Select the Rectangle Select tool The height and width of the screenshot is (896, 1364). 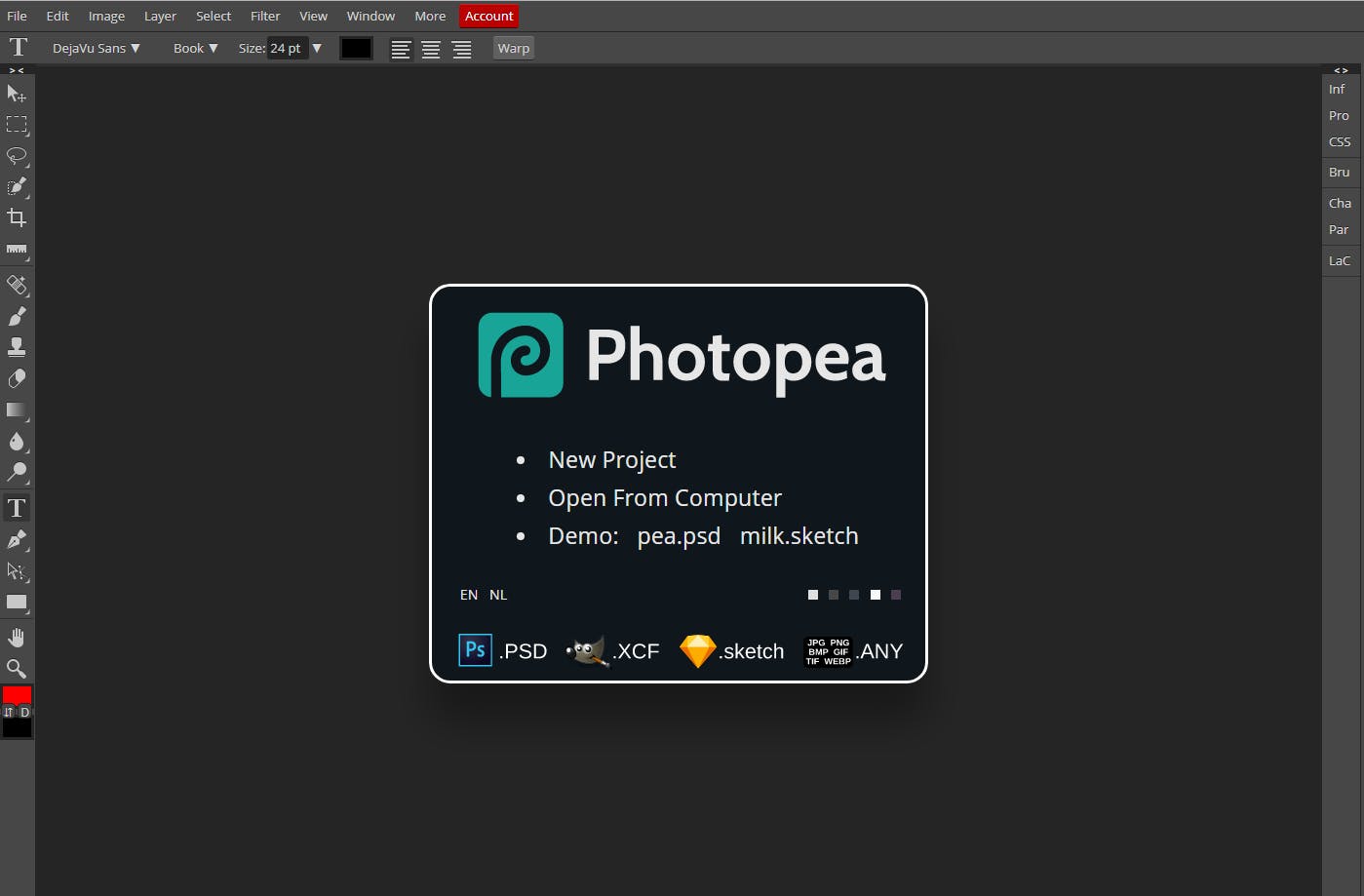[17, 125]
